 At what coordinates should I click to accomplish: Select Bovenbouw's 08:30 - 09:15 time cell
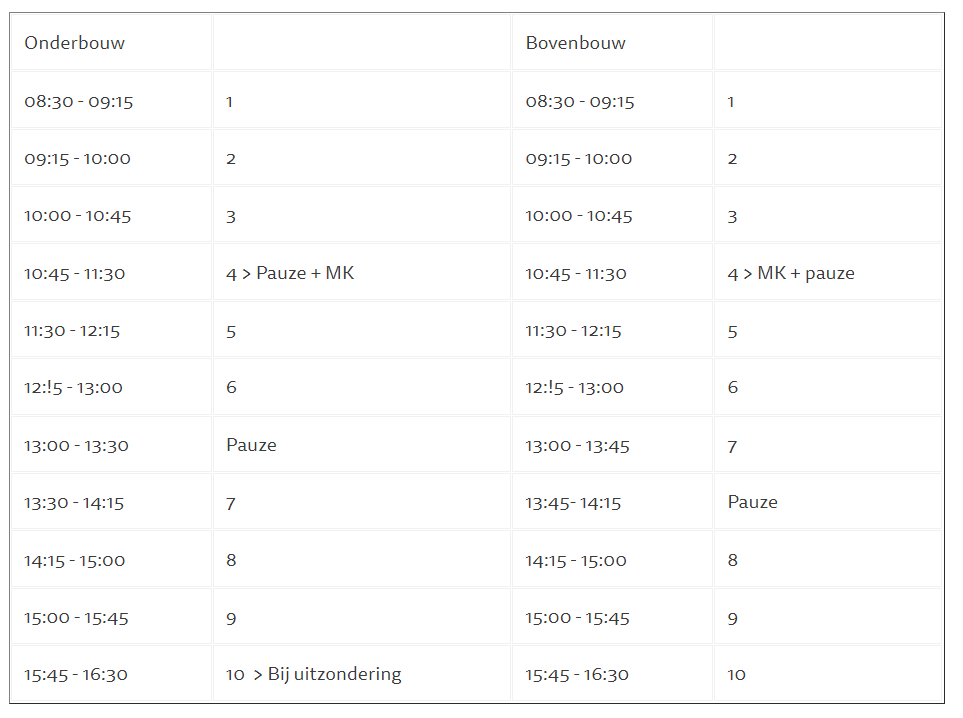pos(580,101)
